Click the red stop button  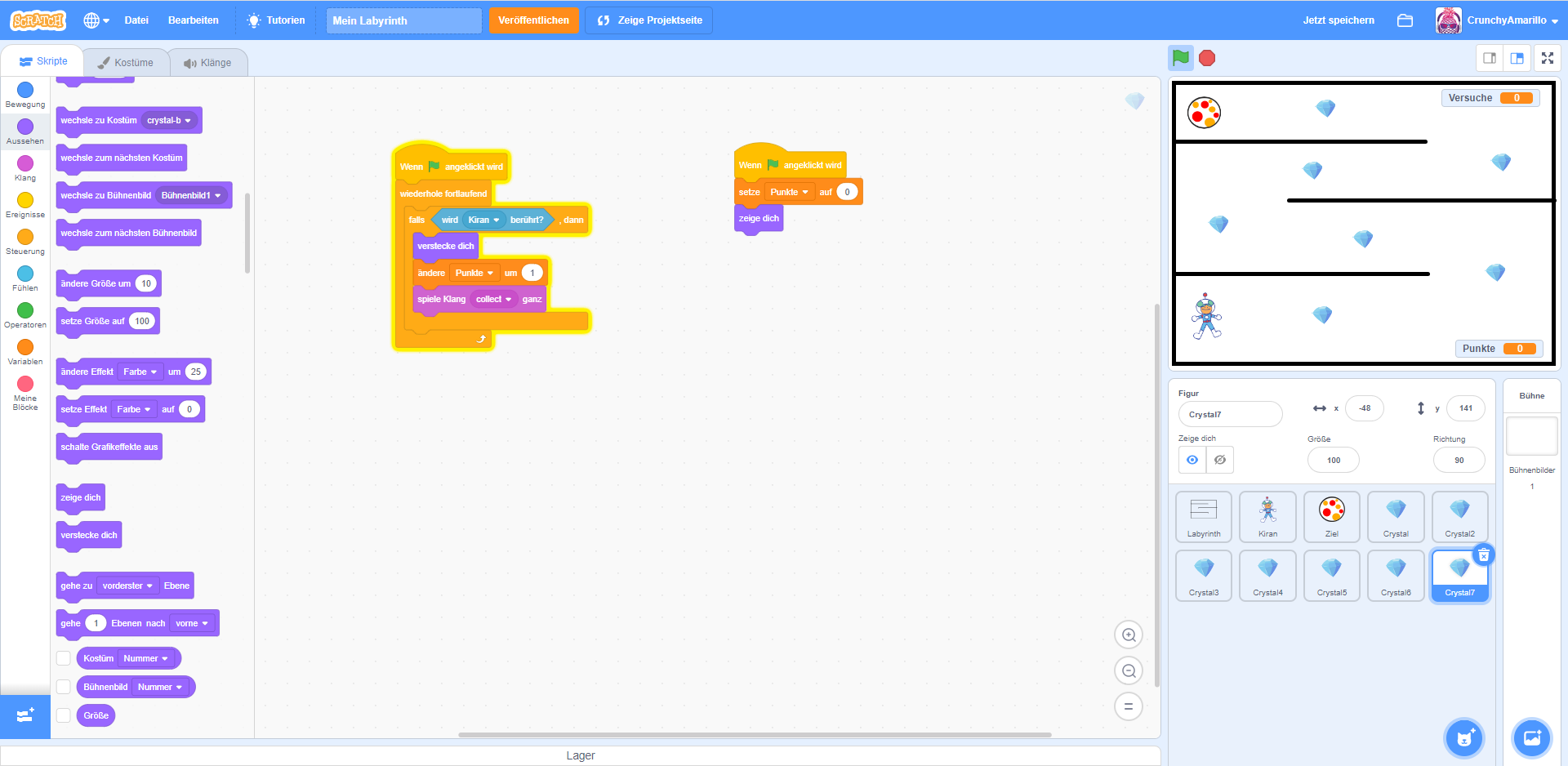[x=1207, y=58]
